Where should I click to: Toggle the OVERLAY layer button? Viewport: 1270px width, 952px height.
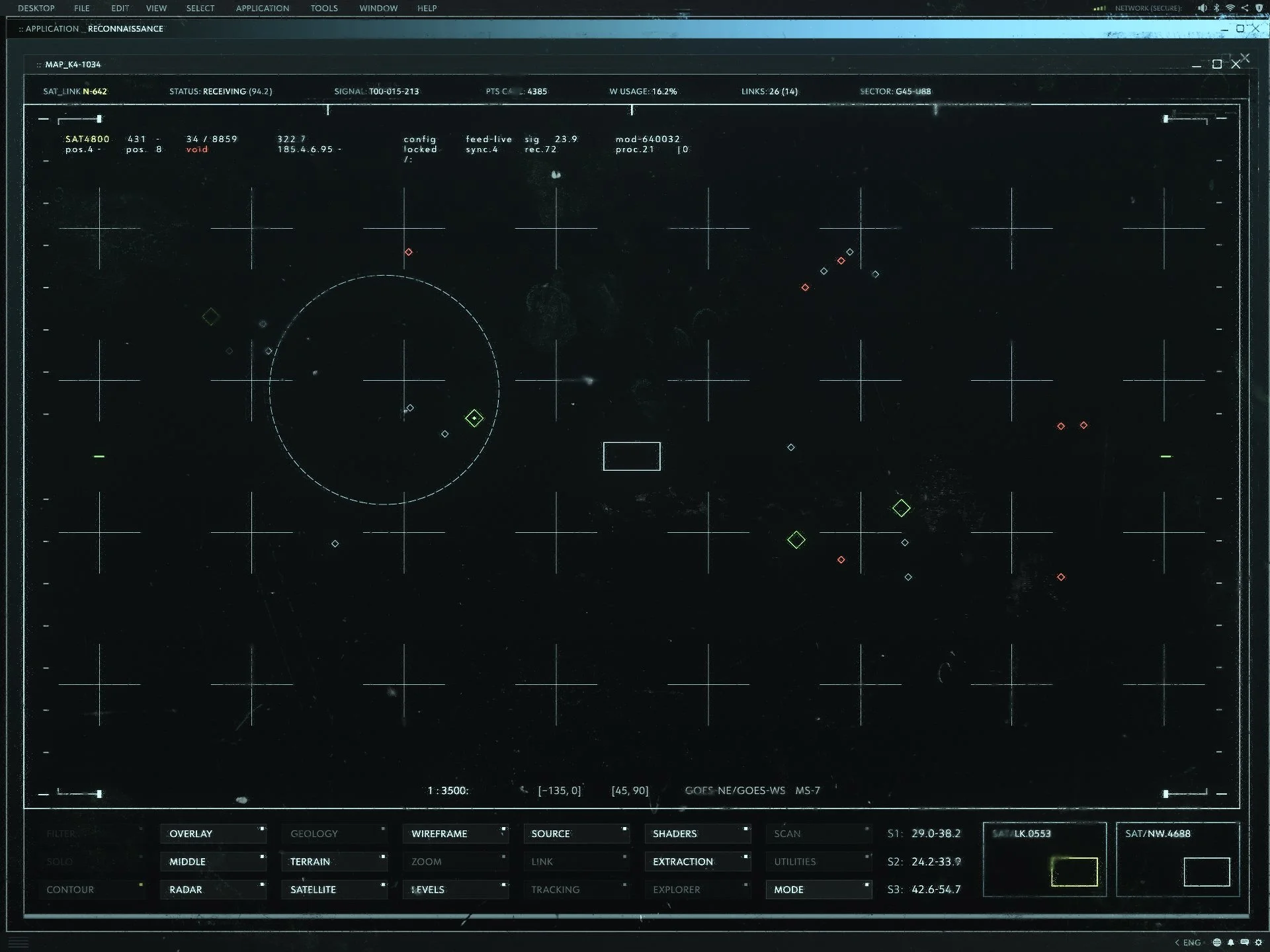[212, 834]
